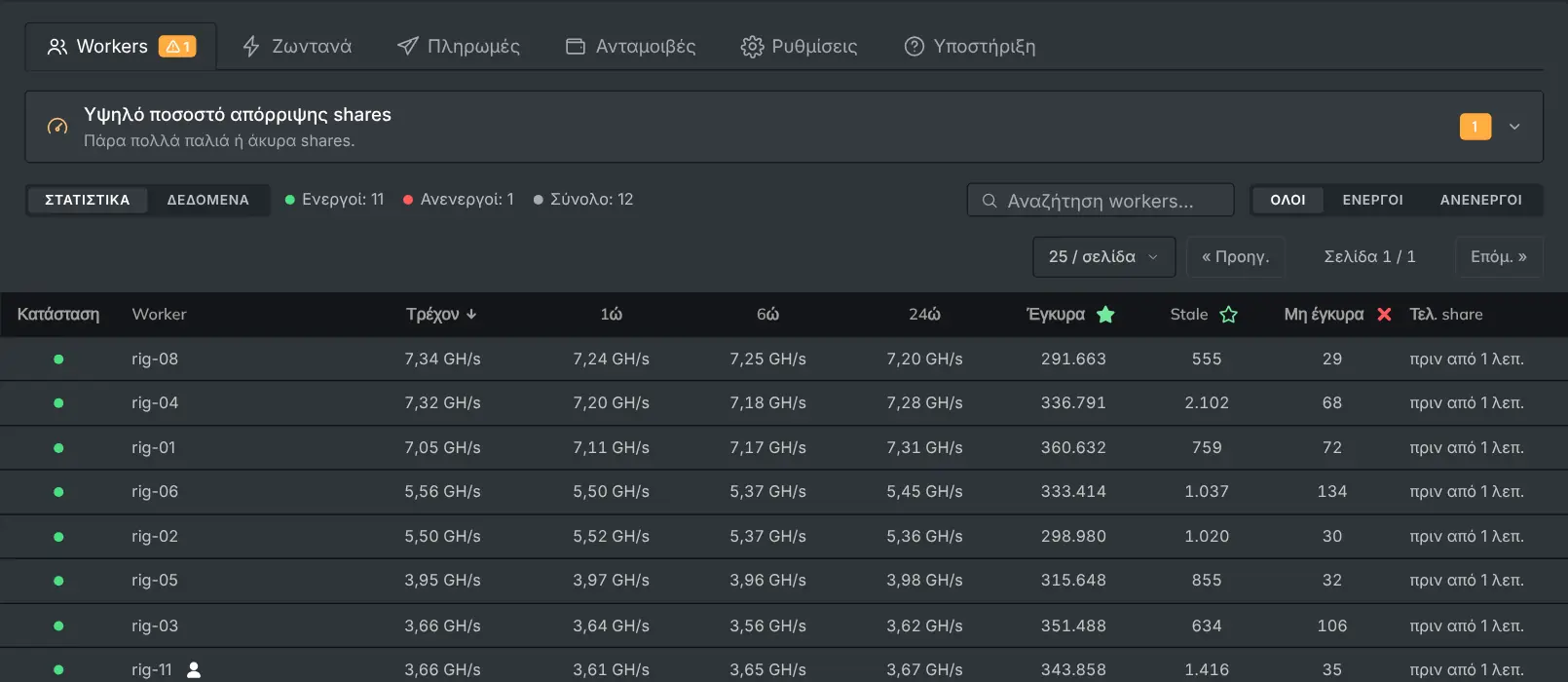Open worker rig-11
The width and height of the screenshot is (1568, 682).
point(152,670)
